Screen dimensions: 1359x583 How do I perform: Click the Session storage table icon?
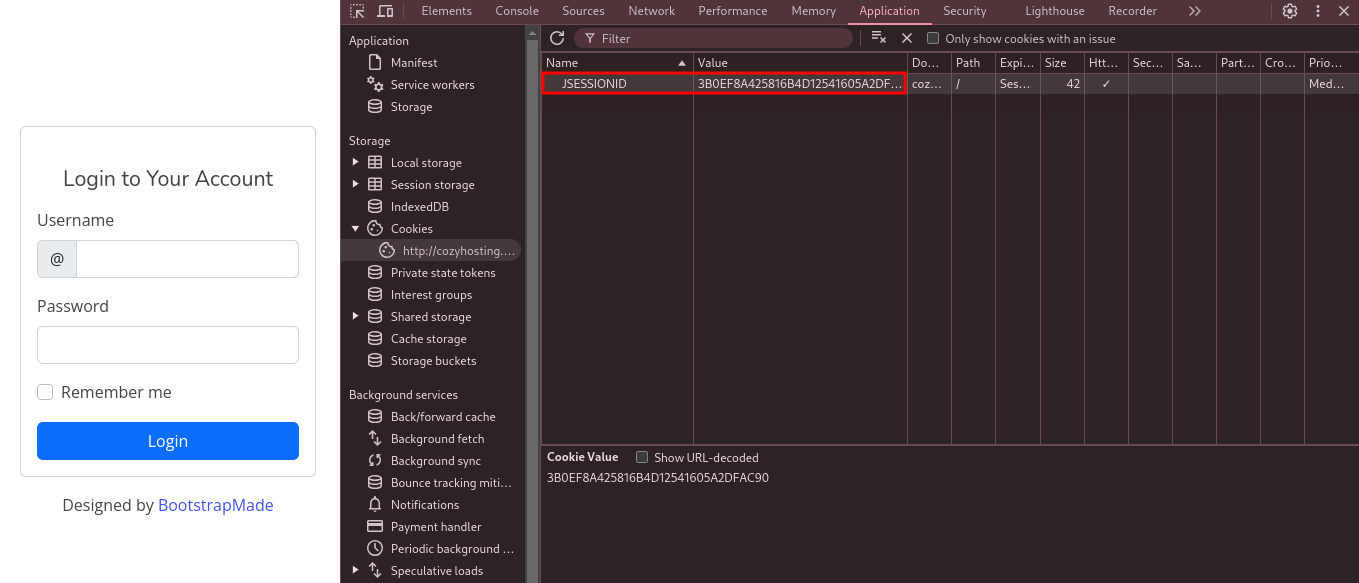coord(375,184)
